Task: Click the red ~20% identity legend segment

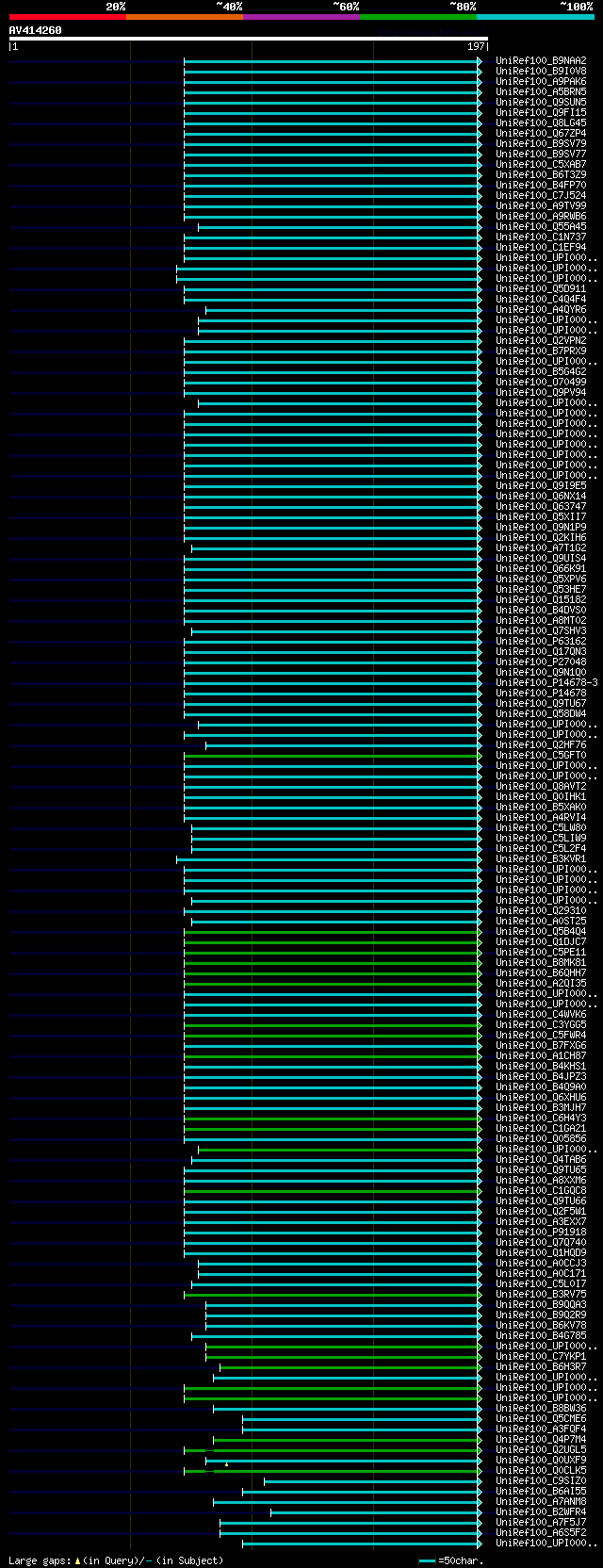Action: pos(68,17)
